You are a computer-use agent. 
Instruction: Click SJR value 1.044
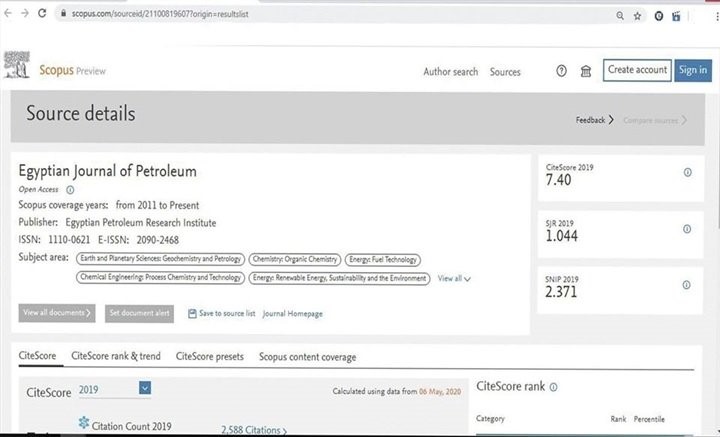(562, 236)
